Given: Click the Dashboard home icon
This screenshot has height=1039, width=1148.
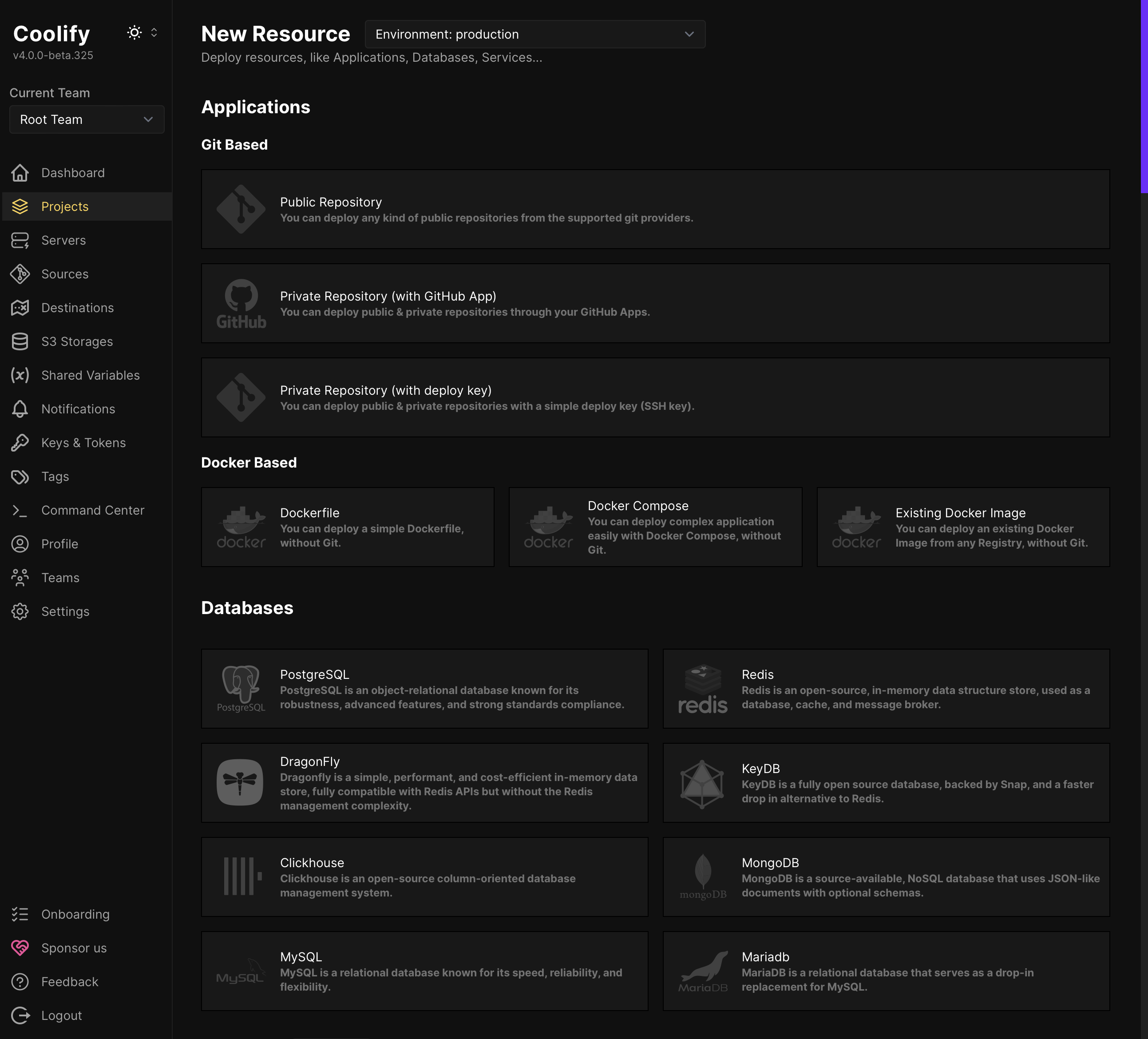Looking at the screenshot, I should click(20, 173).
